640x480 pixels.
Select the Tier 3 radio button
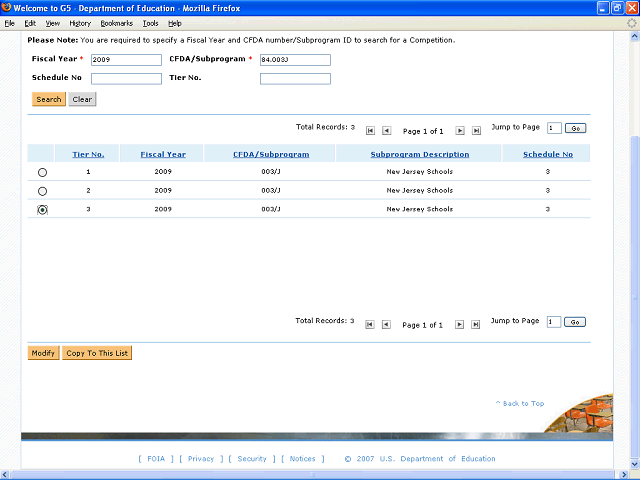pyautogui.click(x=42, y=210)
